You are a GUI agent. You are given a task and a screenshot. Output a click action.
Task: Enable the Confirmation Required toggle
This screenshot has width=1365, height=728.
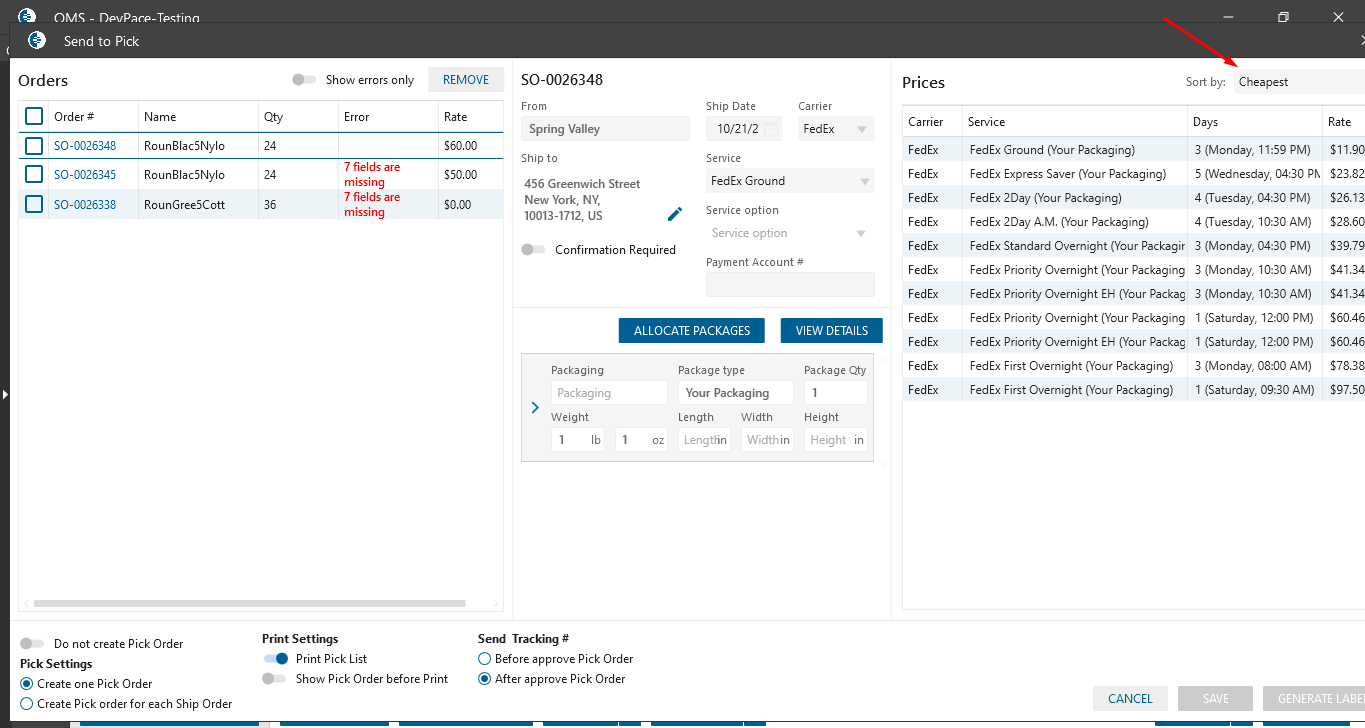pos(533,250)
